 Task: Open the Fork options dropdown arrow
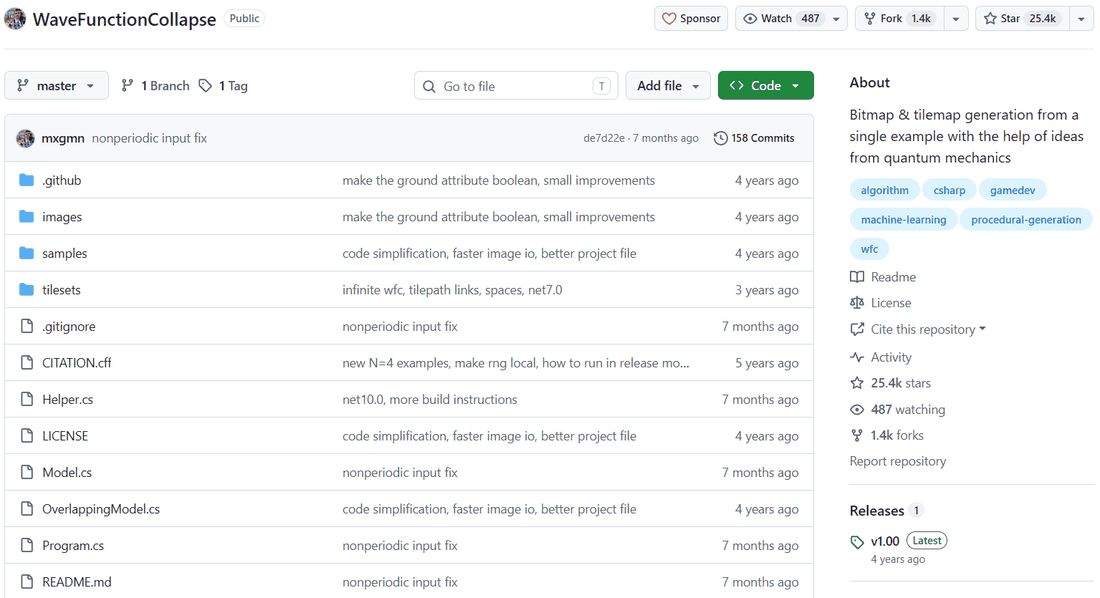click(955, 18)
